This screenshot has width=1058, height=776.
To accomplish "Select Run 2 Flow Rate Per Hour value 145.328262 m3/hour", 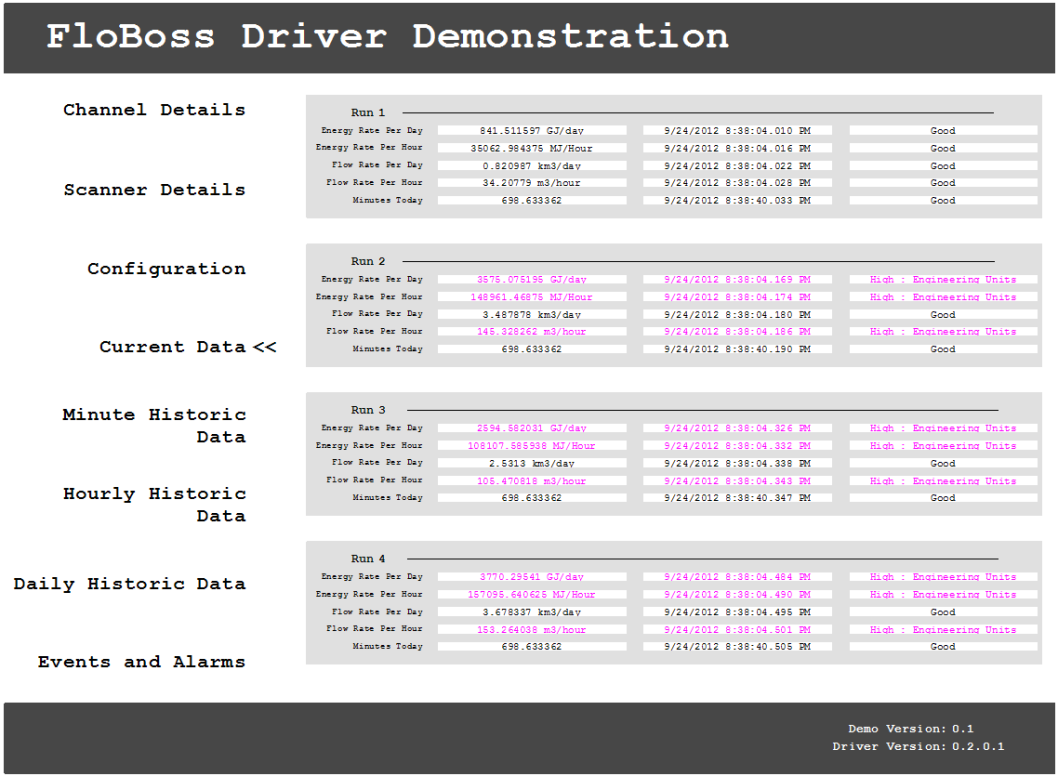I will [532, 332].
